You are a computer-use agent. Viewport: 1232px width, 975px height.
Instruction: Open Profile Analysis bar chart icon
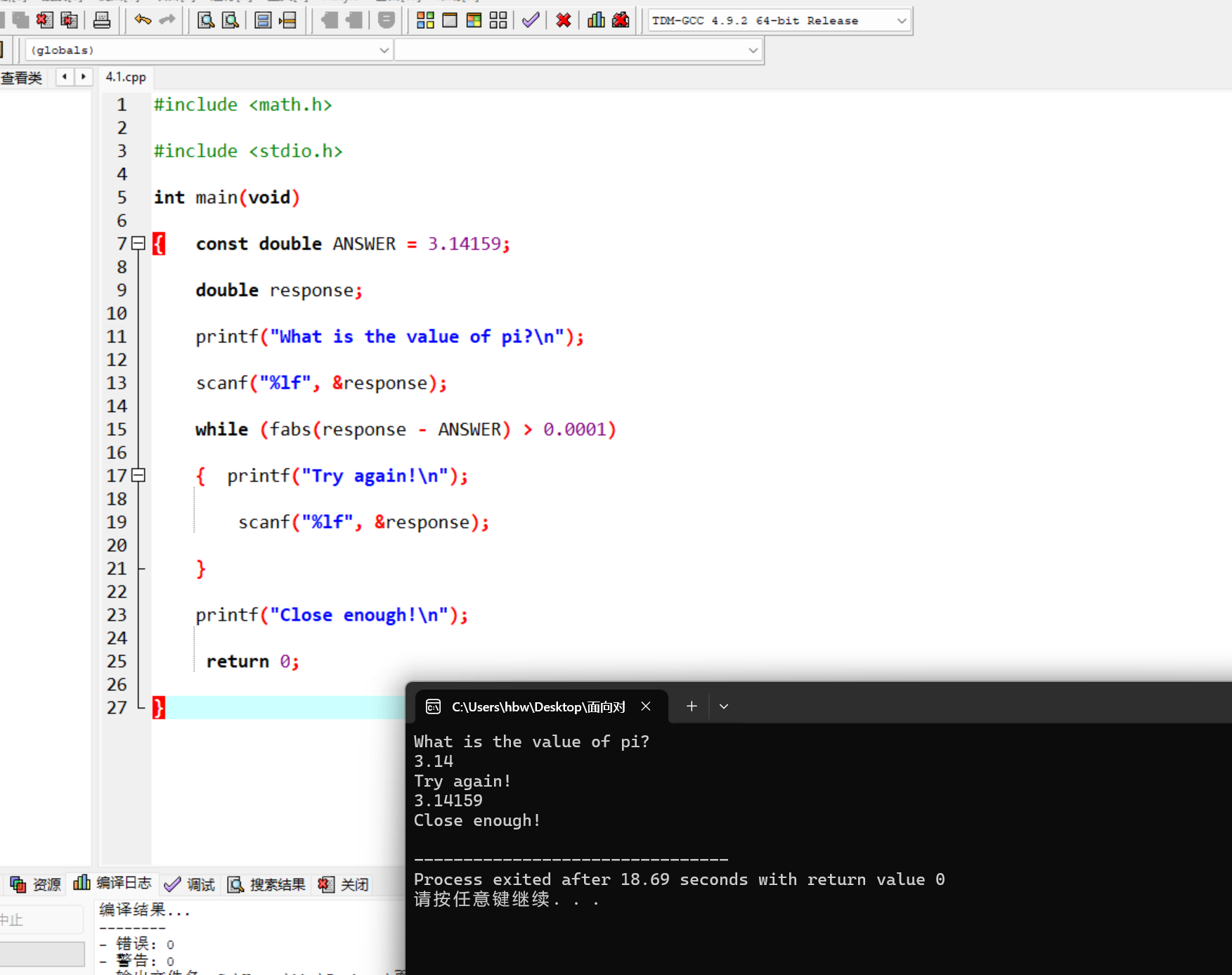click(596, 20)
